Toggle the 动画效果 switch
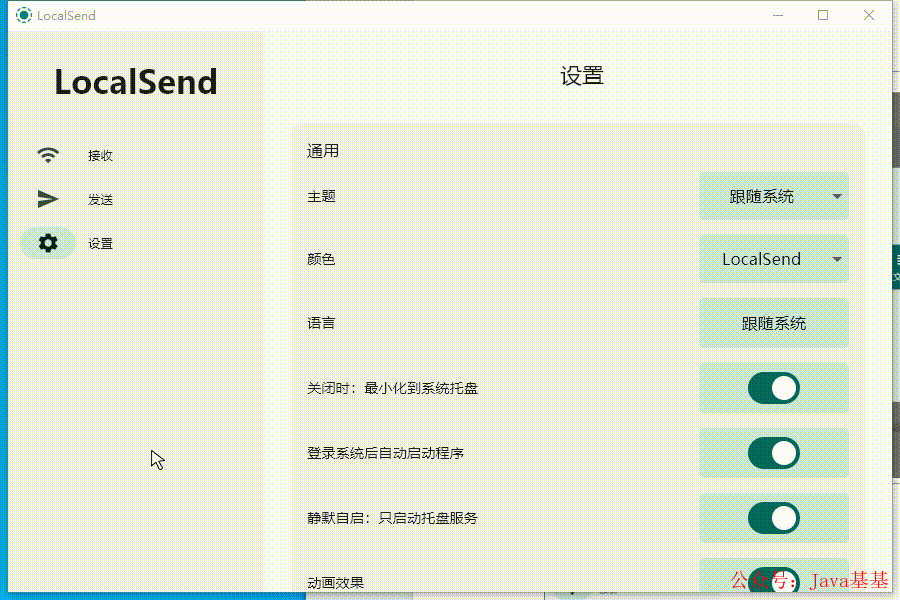The image size is (900, 600). (773, 580)
